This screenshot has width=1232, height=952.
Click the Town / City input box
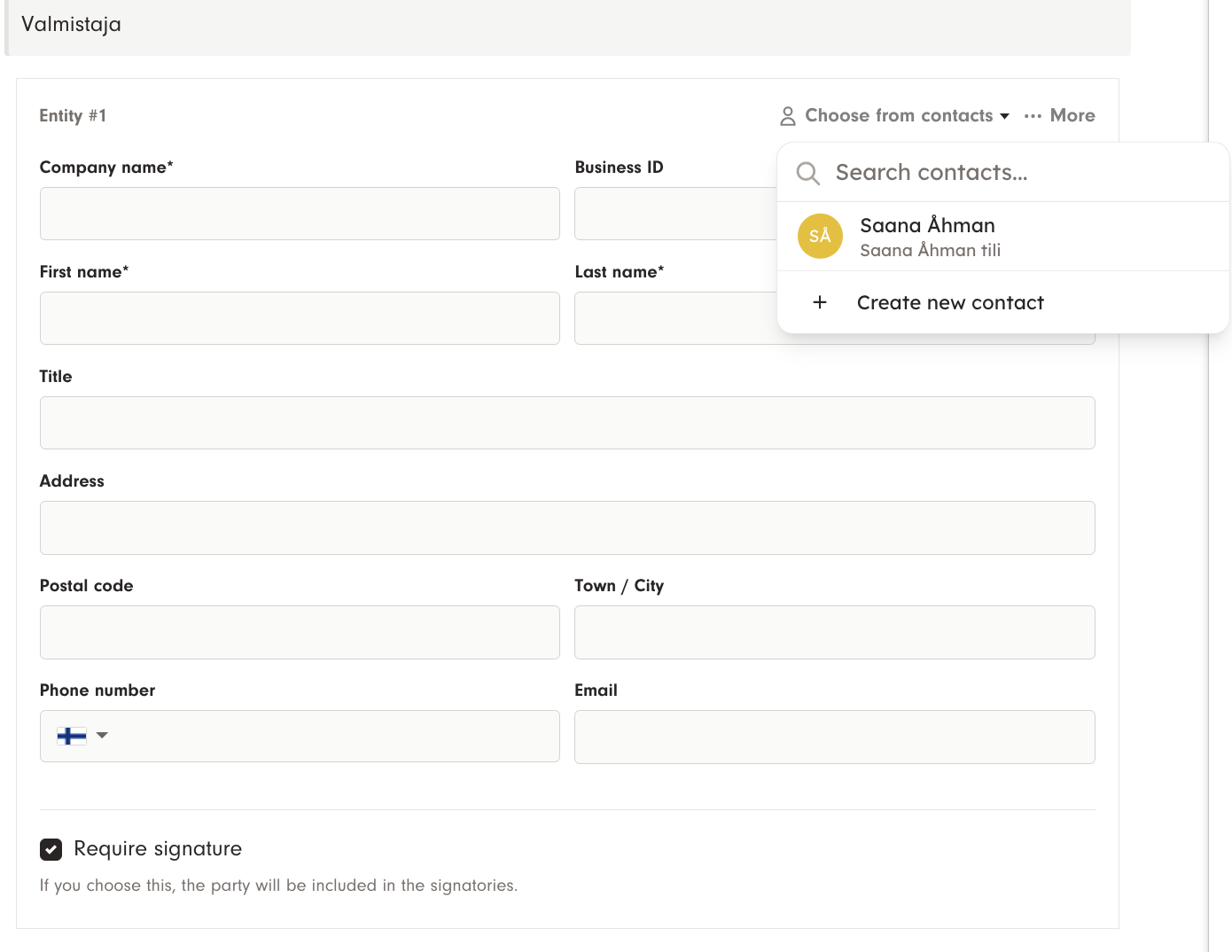point(834,632)
